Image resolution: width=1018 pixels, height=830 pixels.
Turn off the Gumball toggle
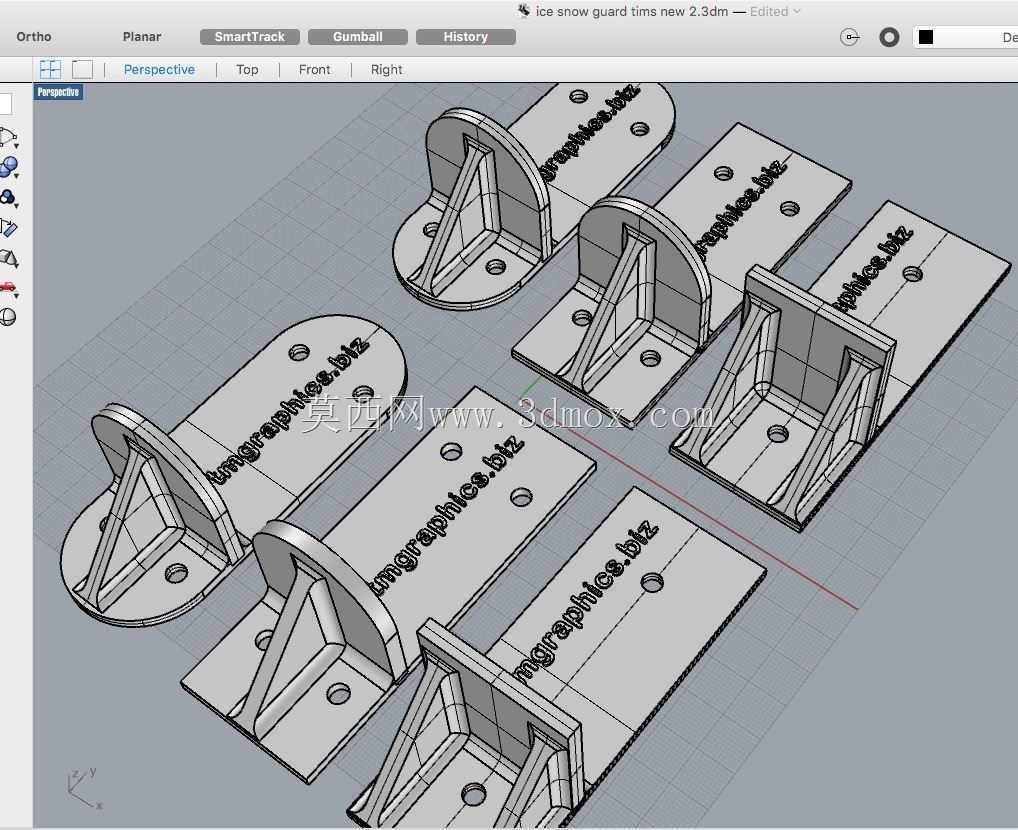(x=358, y=37)
